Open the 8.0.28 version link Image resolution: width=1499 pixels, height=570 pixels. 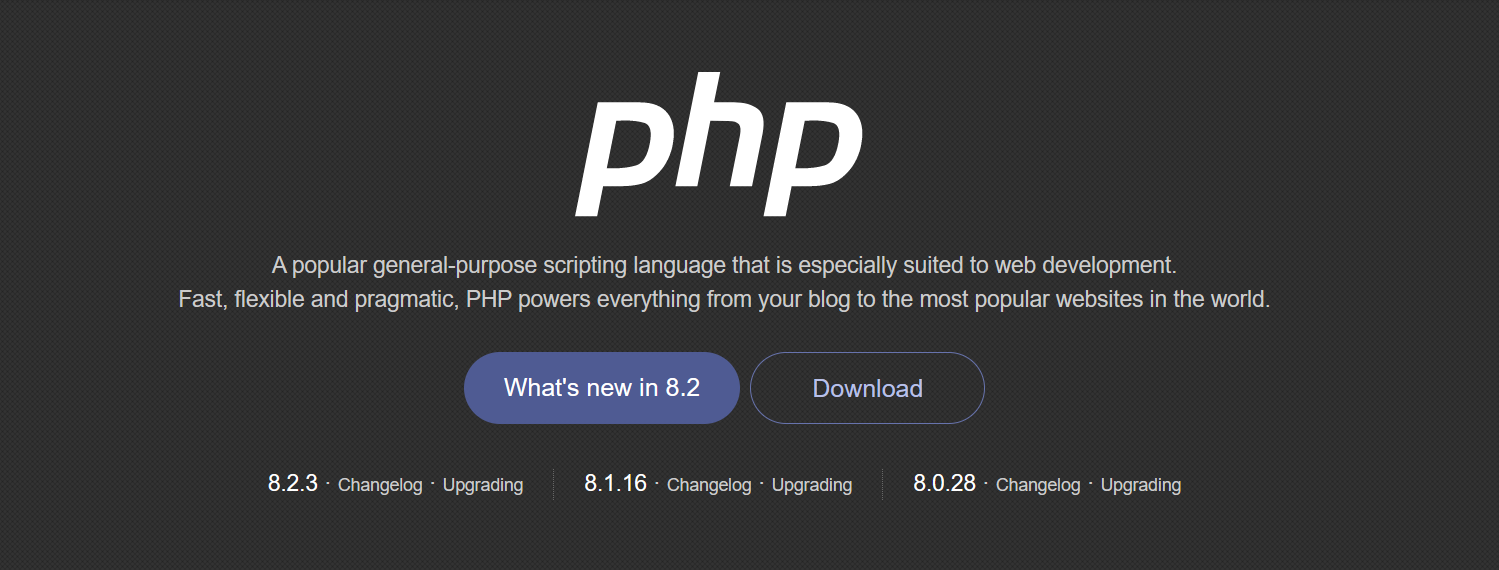tap(944, 484)
